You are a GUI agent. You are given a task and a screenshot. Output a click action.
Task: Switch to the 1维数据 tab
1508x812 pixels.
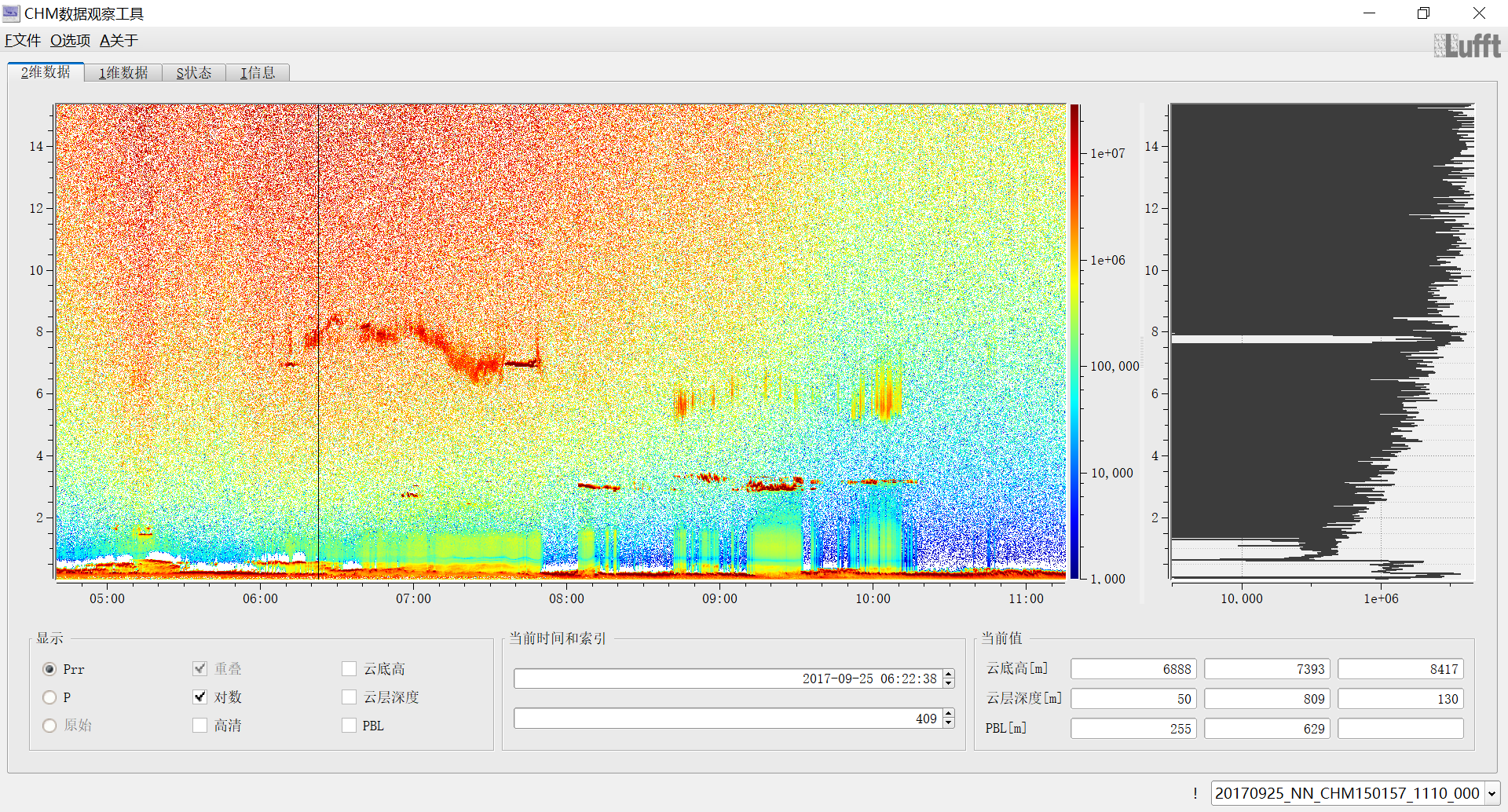[x=123, y=73]
